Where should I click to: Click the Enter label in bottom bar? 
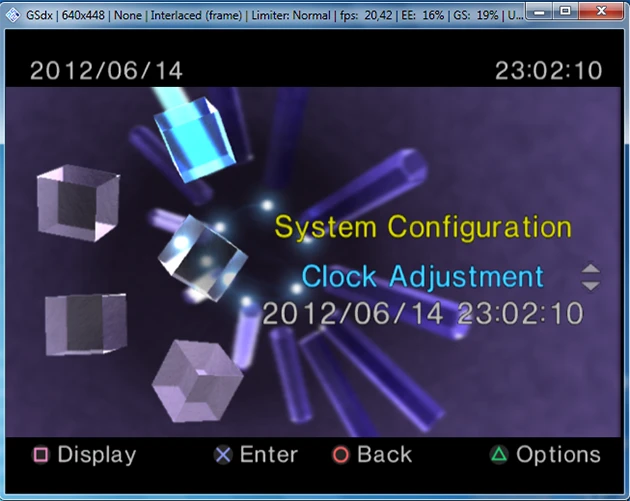(268, 455)
